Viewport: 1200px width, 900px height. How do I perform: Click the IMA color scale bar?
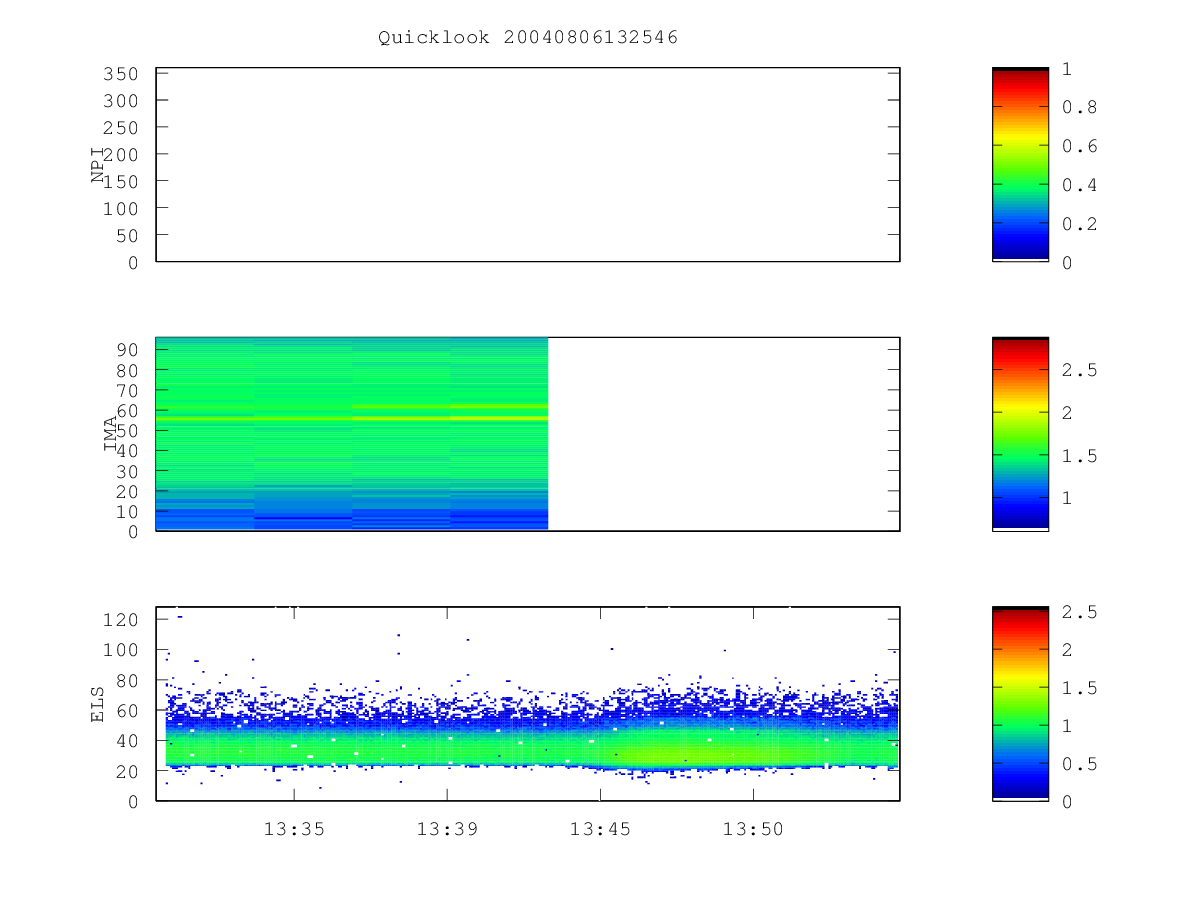(1020, 434)
